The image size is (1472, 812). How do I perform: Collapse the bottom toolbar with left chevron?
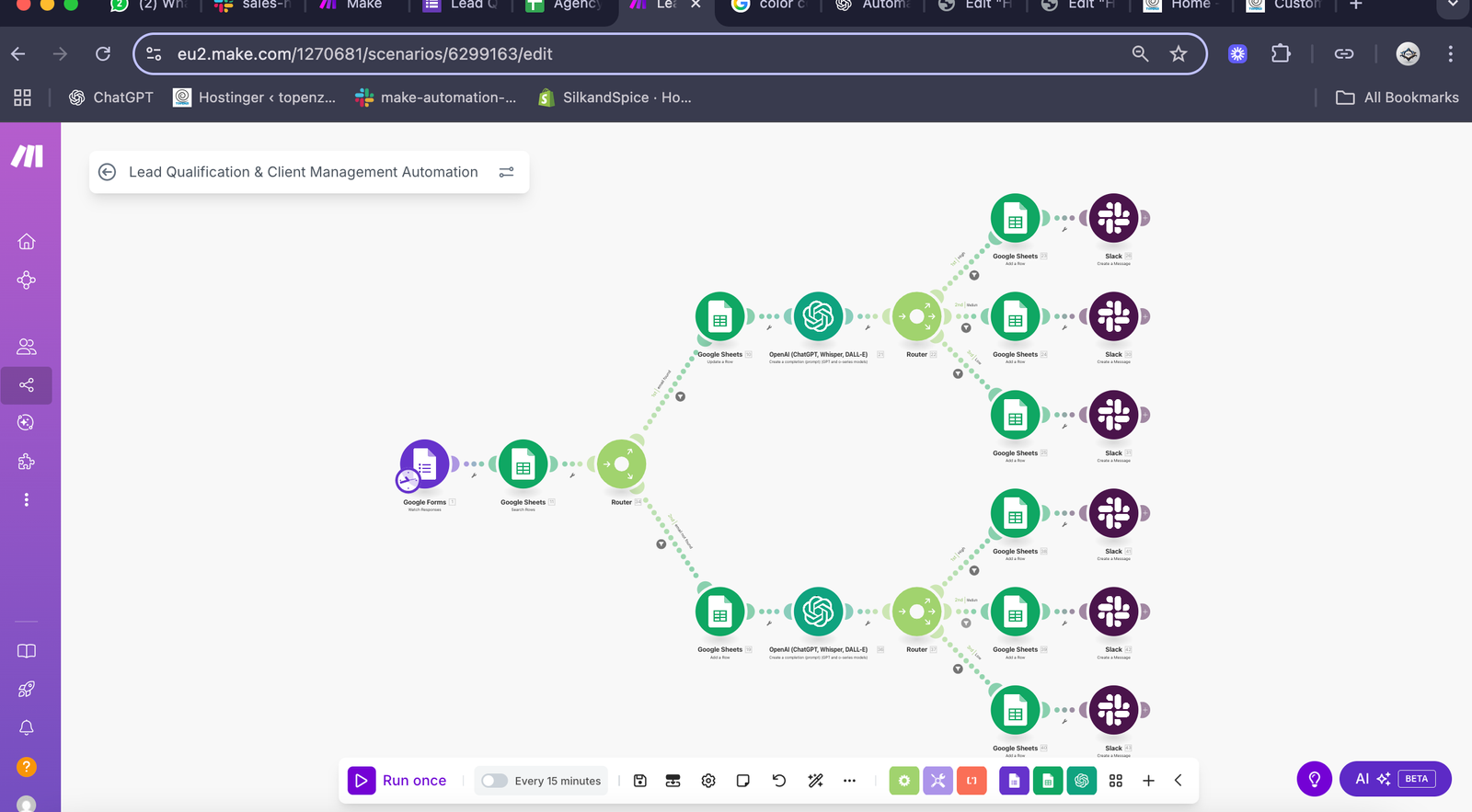pos(1179,781)
